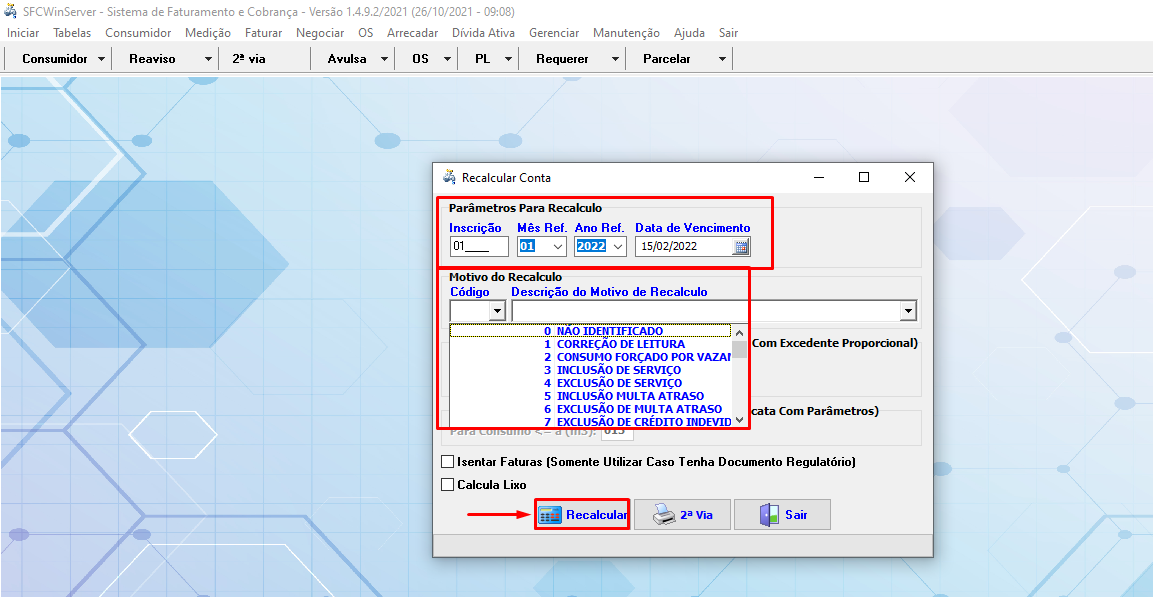1153x597 pixels.
Task: Expand the Mês Ref. dropdown
Action: click(x=557, y=246)
